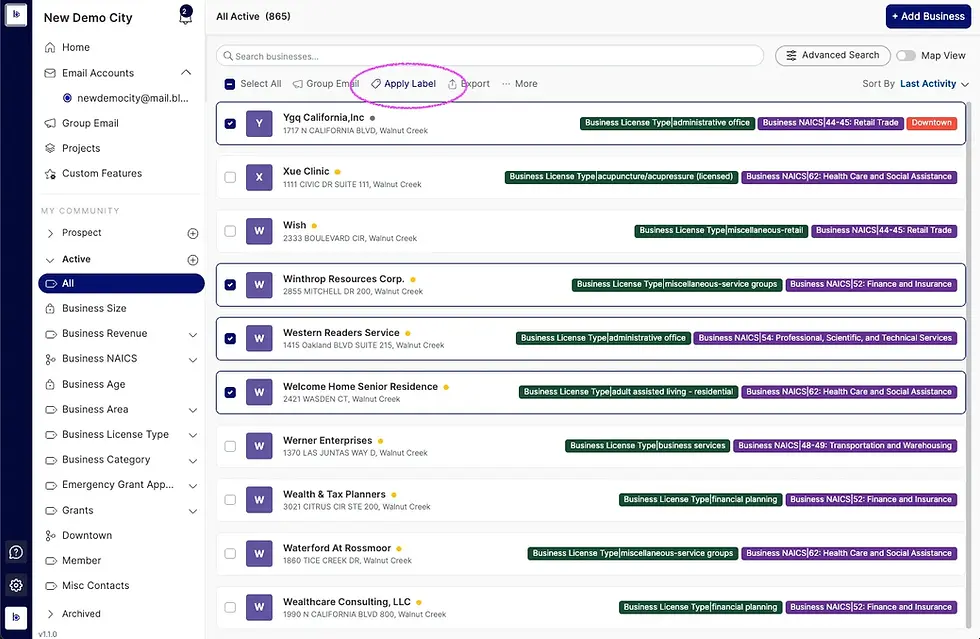Screen dimensions: 980x639
Task: Click the search magnifier icon
Action: click(x=228, y=56)
